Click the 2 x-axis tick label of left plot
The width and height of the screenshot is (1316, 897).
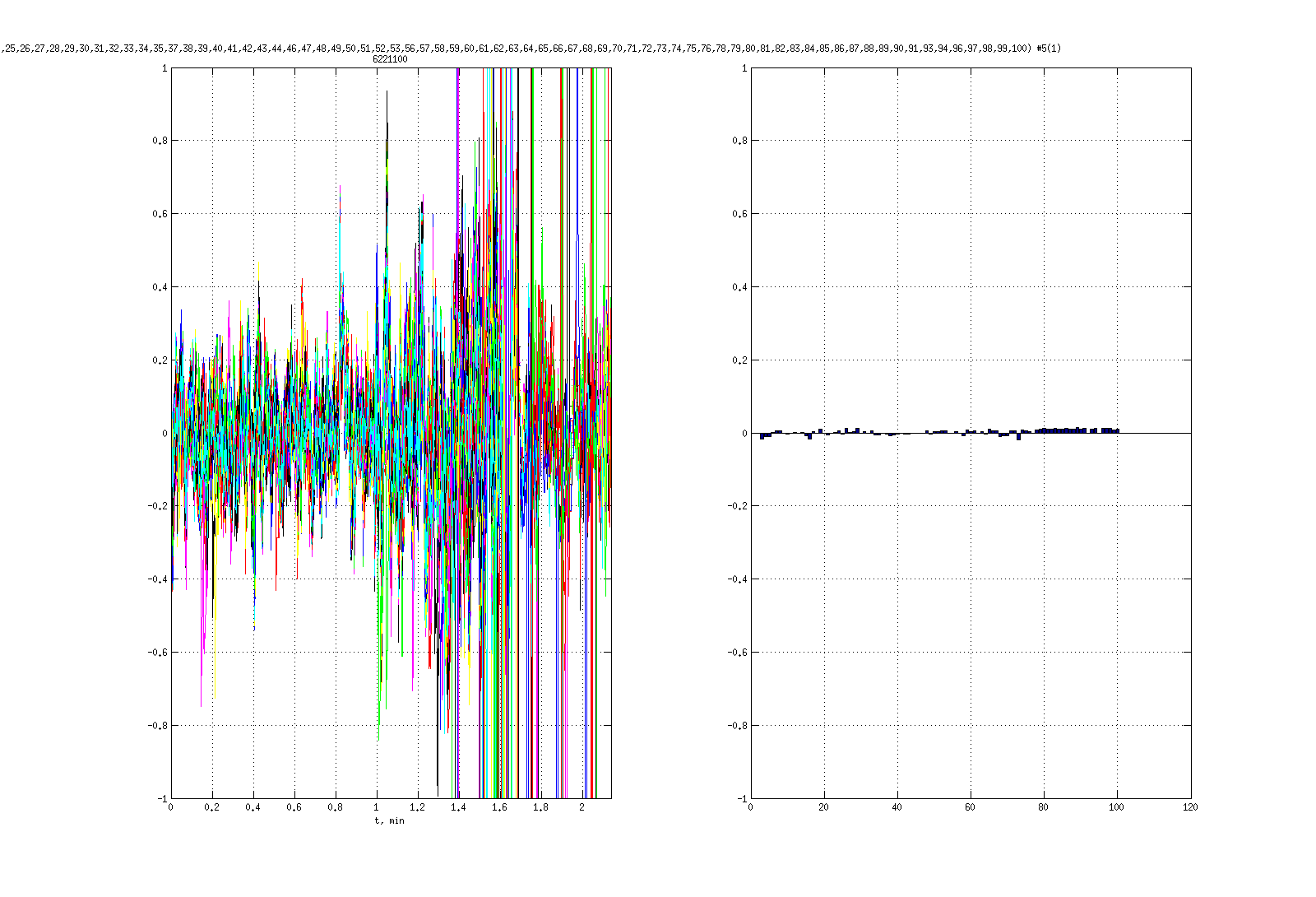point(582,807)
